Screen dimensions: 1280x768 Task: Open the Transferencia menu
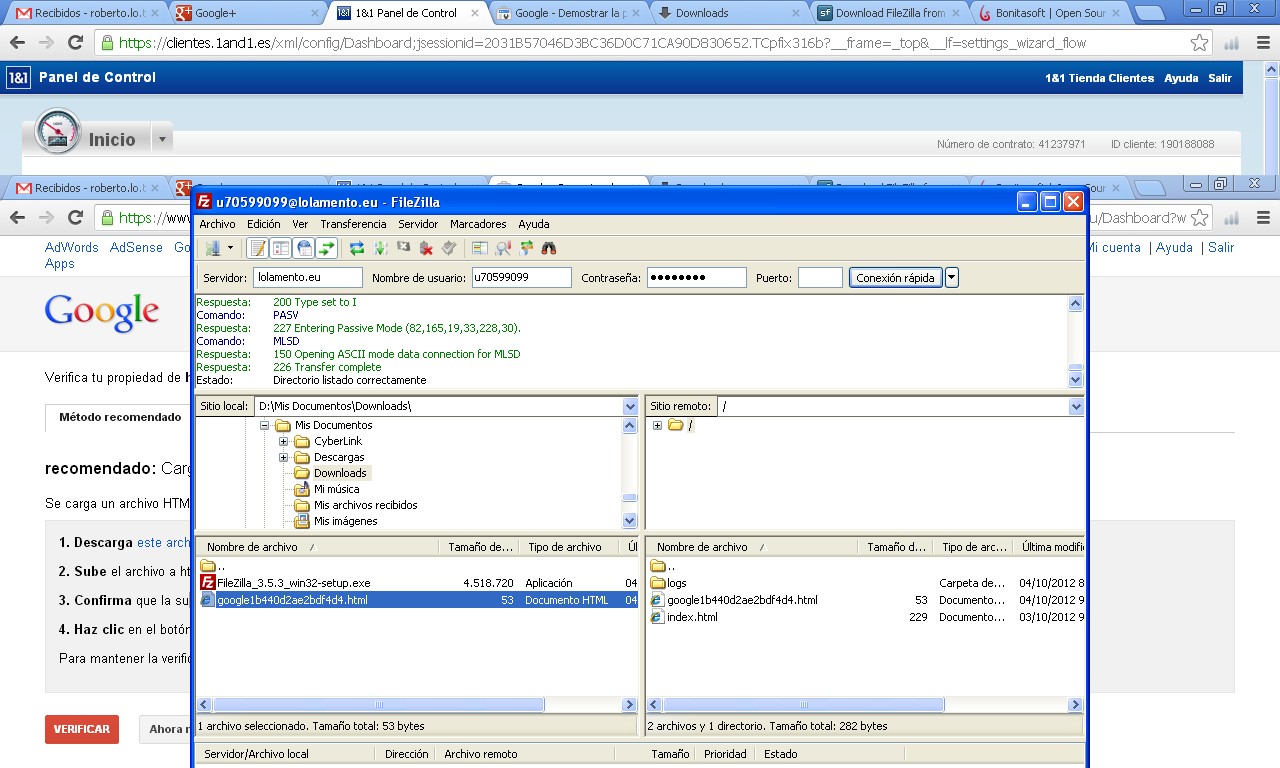[x=353, y=224]
